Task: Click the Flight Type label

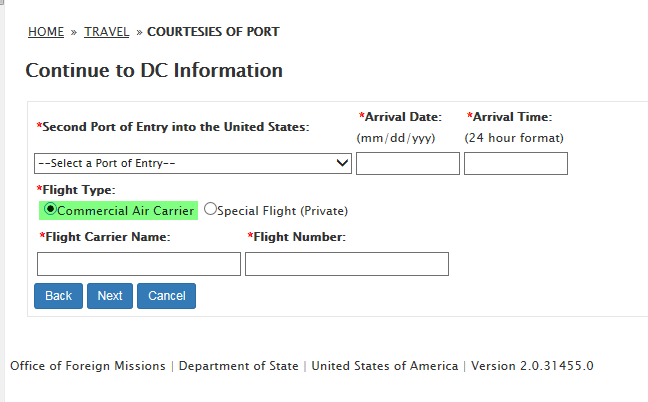Action: [78, 190]
